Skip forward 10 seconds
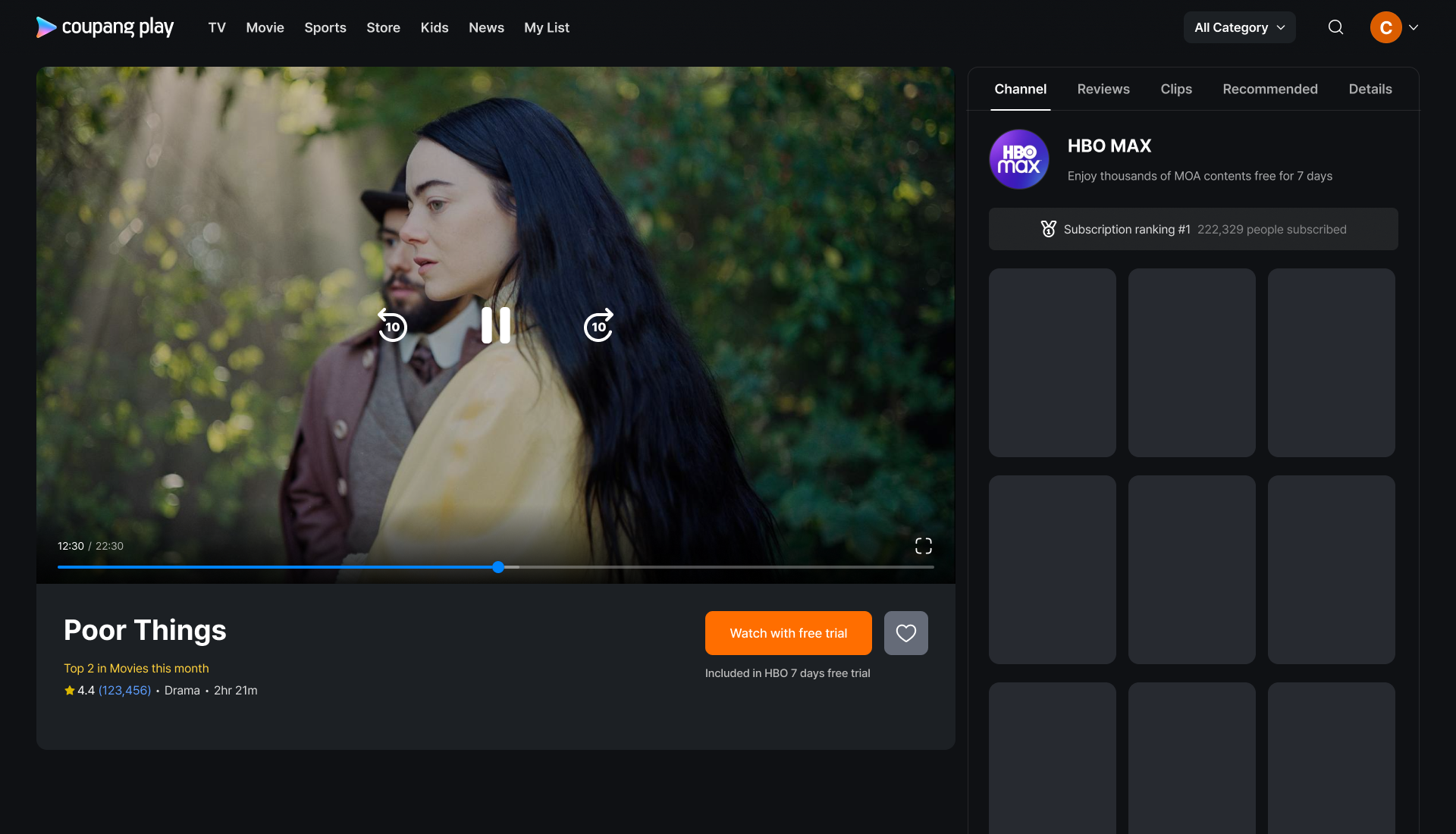Viewport: 1456px width, 834px height. (598, 325)
